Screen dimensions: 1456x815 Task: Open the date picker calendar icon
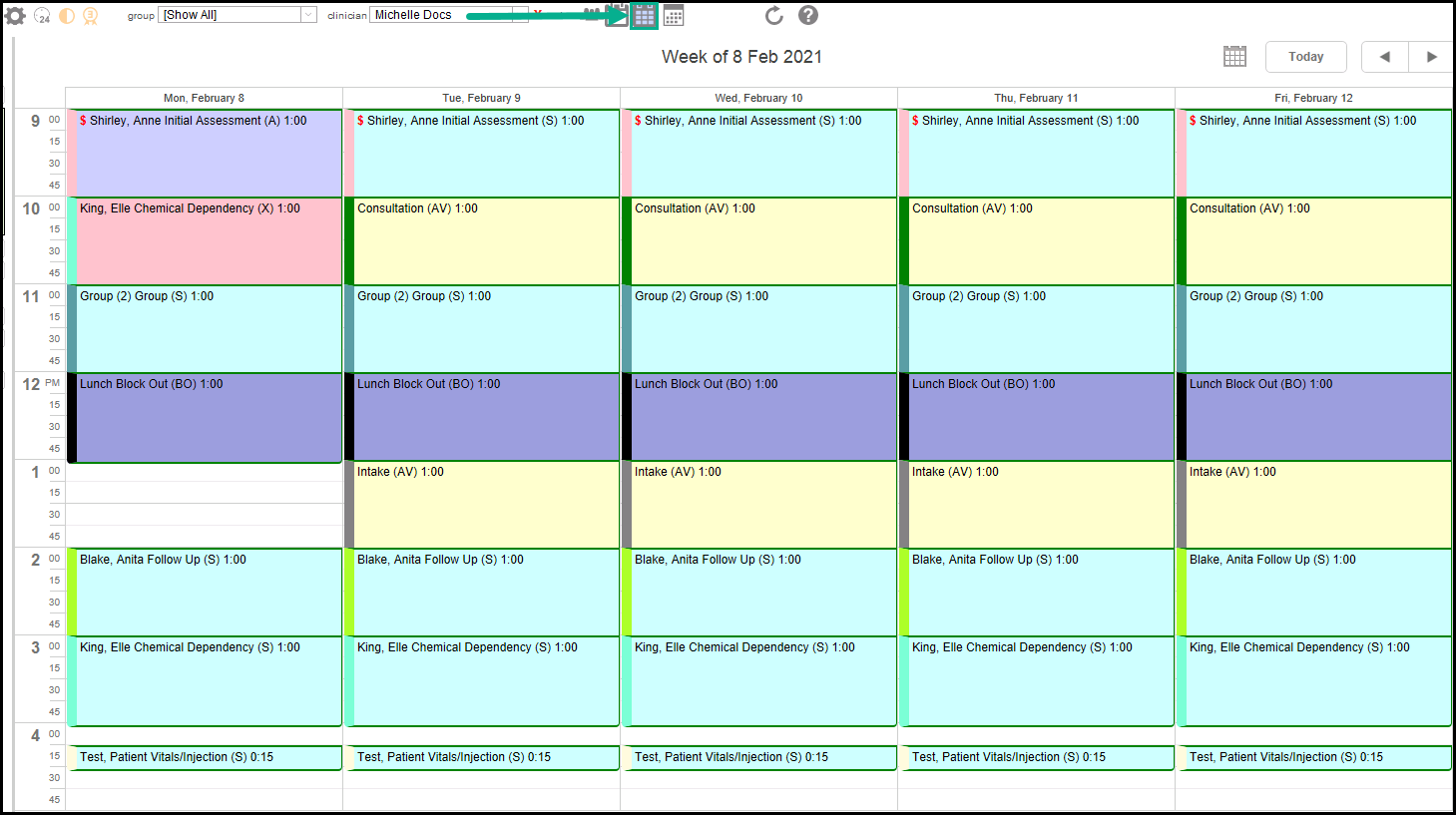click(1234, 57)
